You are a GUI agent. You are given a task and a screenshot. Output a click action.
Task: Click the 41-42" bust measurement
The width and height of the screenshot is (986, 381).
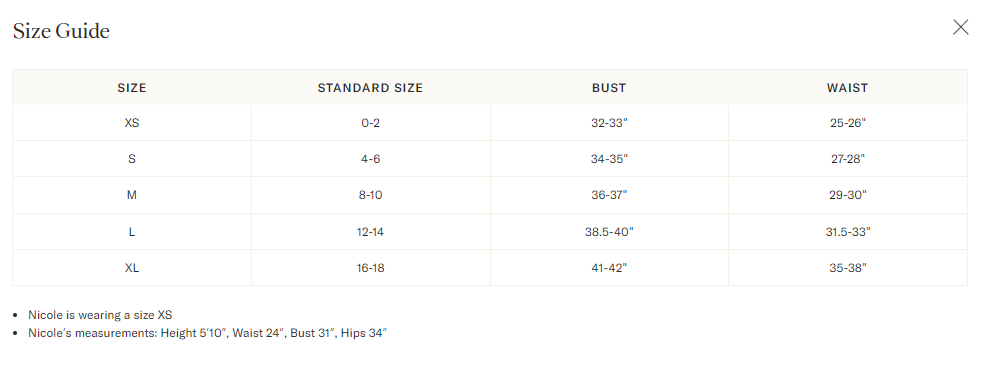[x=609, y=268]
